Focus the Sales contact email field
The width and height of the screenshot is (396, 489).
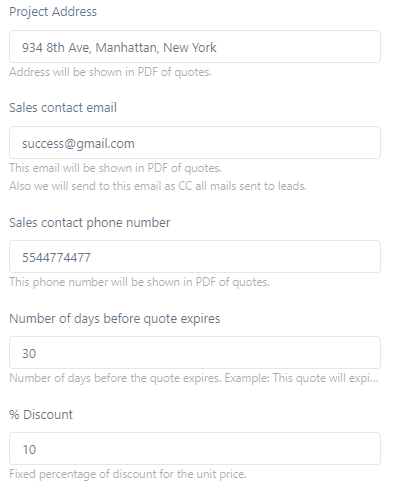pos(195,143)
